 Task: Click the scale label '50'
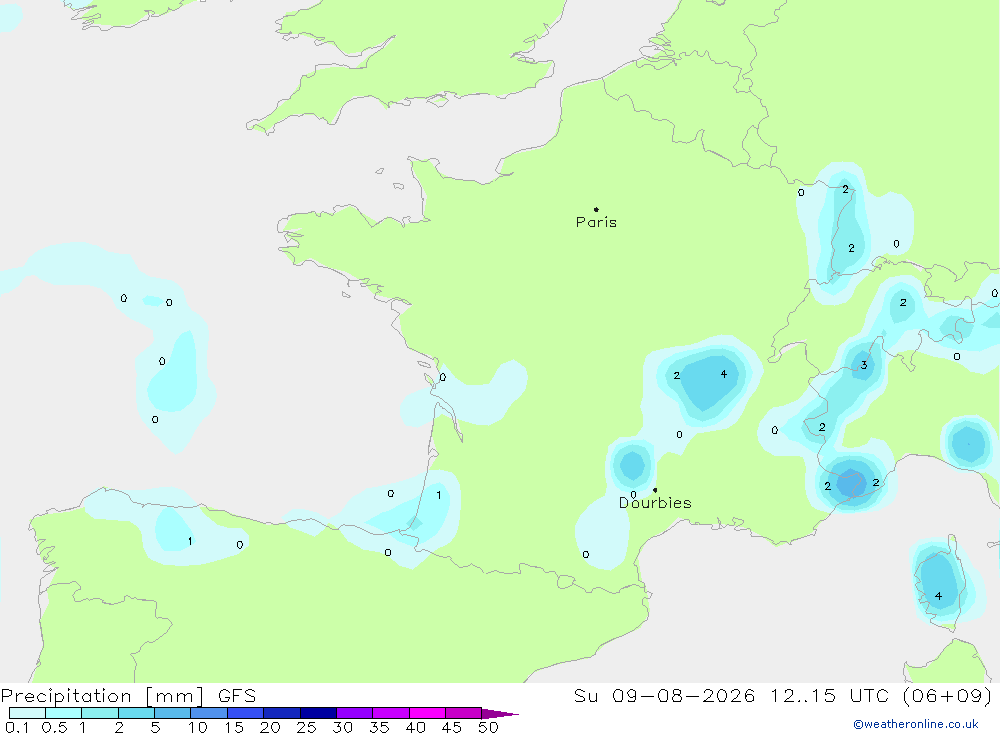pyautogui.click(x=488, y=727)
